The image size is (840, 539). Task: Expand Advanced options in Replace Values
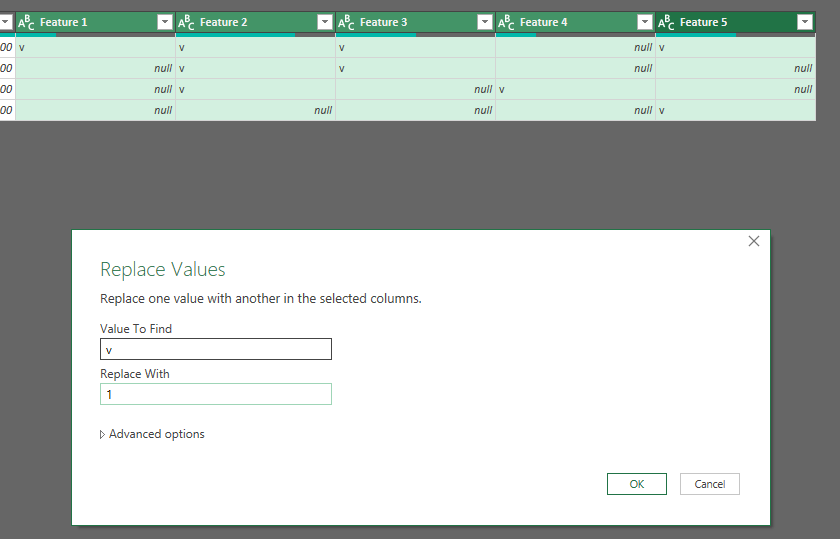(152, 434)
